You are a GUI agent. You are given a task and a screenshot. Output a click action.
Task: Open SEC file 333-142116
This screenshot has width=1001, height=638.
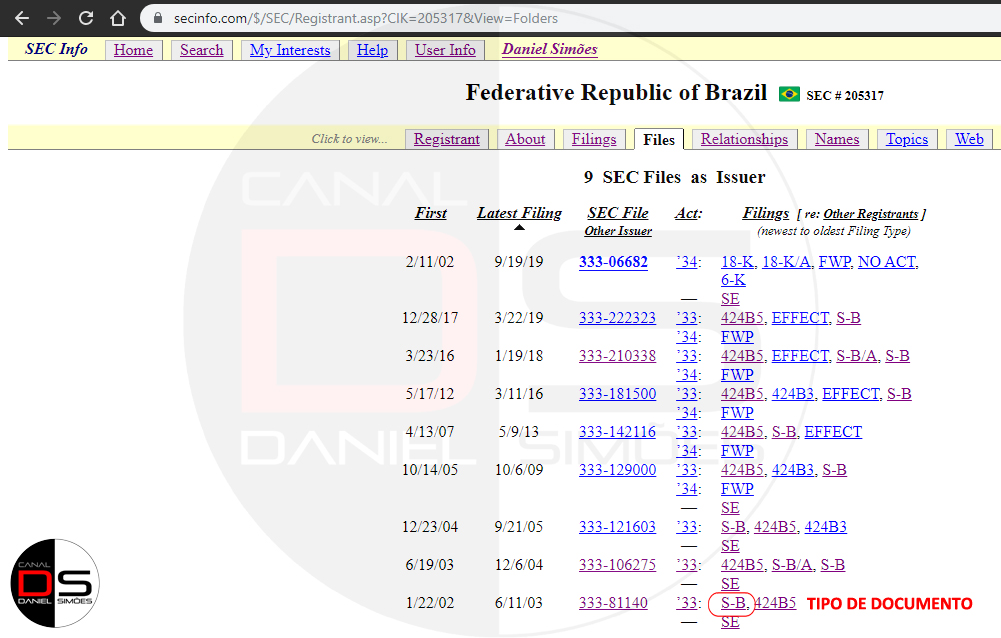point(617,432)
